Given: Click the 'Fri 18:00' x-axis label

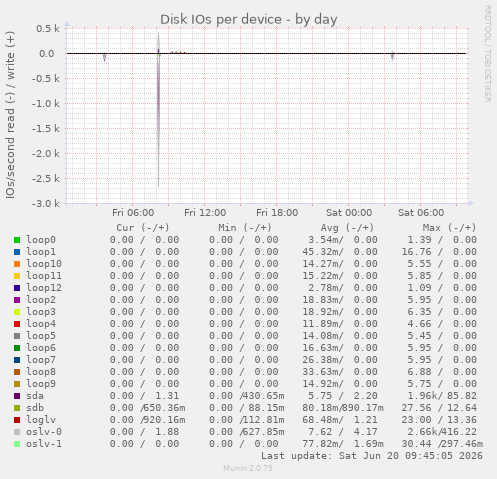Looking at the screenshot, I should (x=277, y=213).
